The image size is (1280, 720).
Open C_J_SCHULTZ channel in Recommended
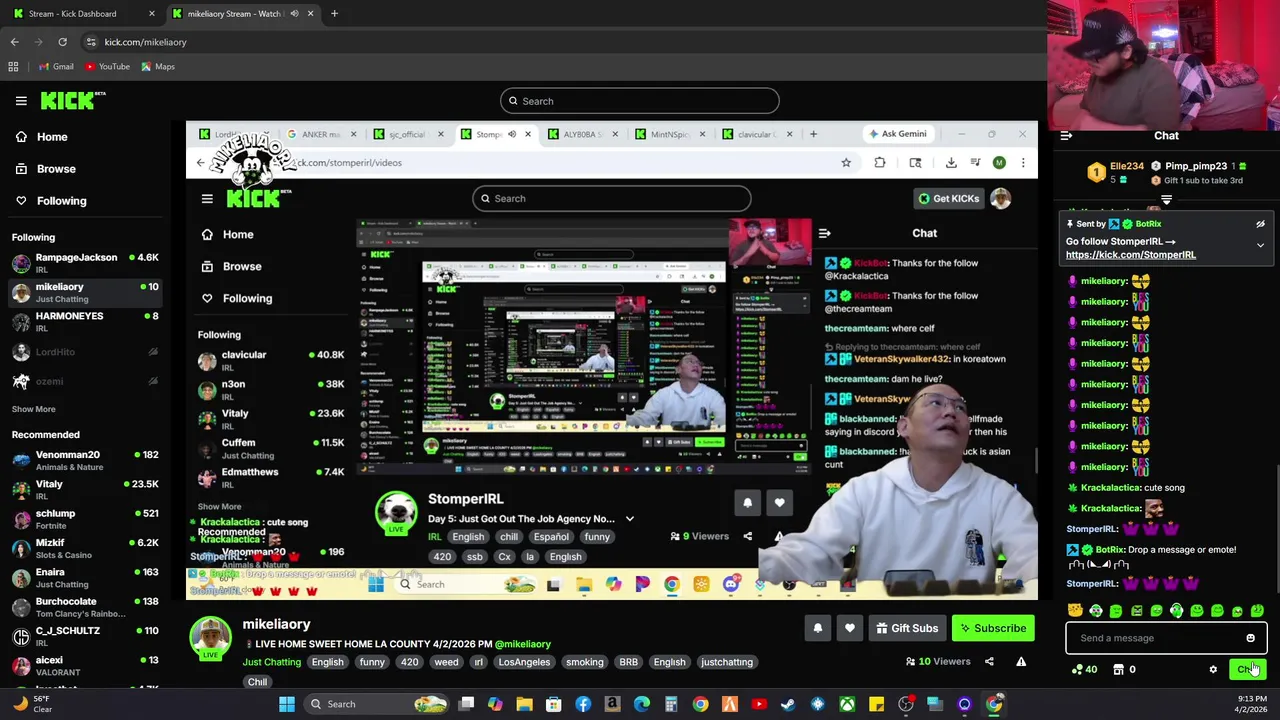(84, 636)
